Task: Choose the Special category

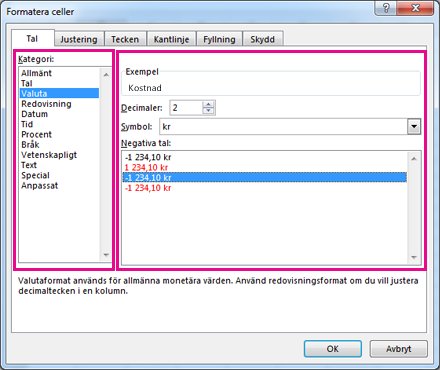Action: point(59,175)
